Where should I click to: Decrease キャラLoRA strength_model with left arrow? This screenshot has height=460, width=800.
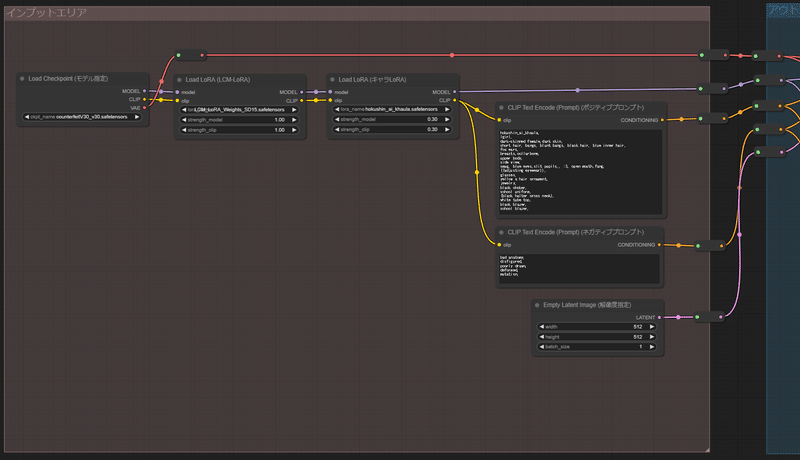pyautogui.click(x=337, y=119)
